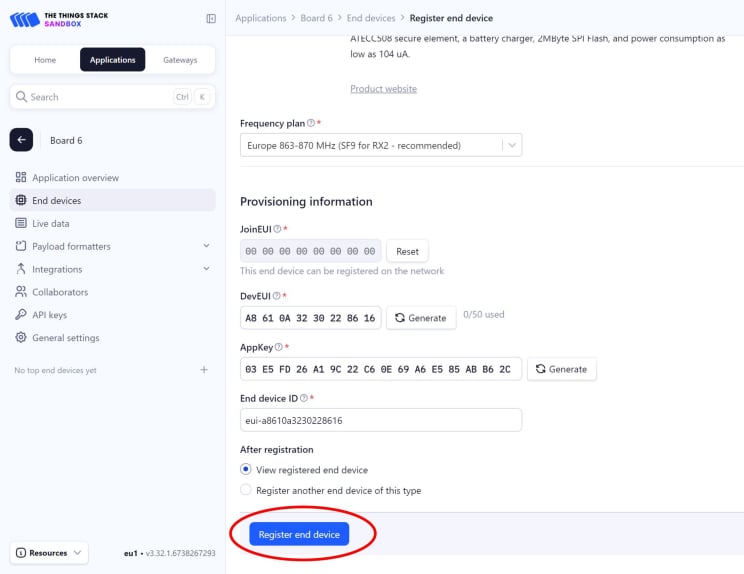Open DevEUI help tooltip icon
The image size is (744, 574).
pyautogui.click(x=276, y=296)
